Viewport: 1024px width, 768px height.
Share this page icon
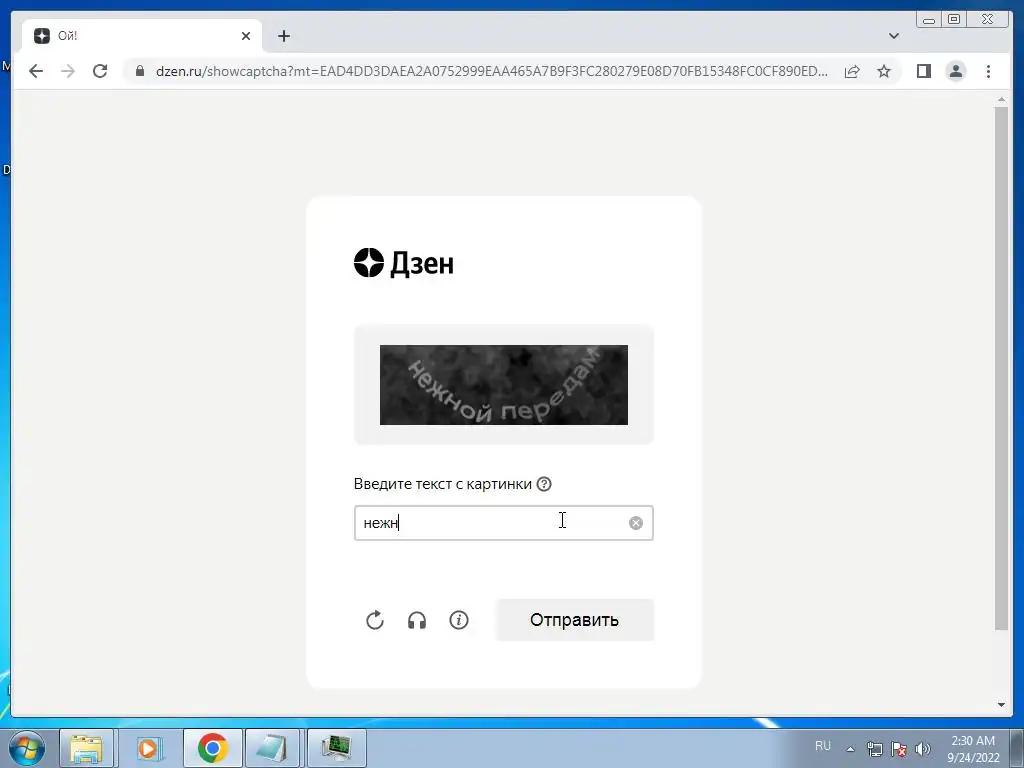(852, 71)
